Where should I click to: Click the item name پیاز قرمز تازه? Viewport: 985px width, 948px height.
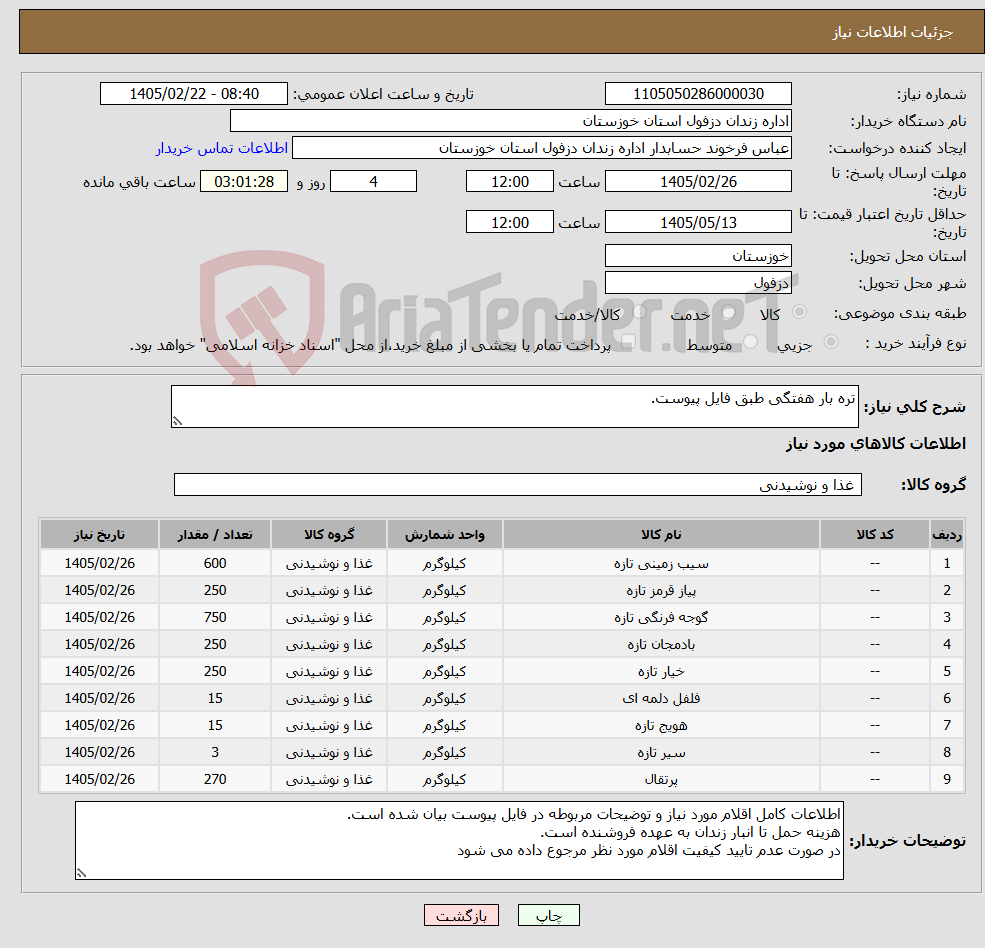coord(661,591)
